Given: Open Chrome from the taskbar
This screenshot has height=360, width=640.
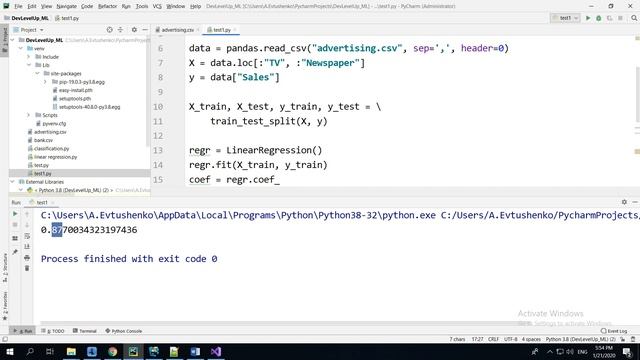Looking at the screenshot, I should coord(113,351).
